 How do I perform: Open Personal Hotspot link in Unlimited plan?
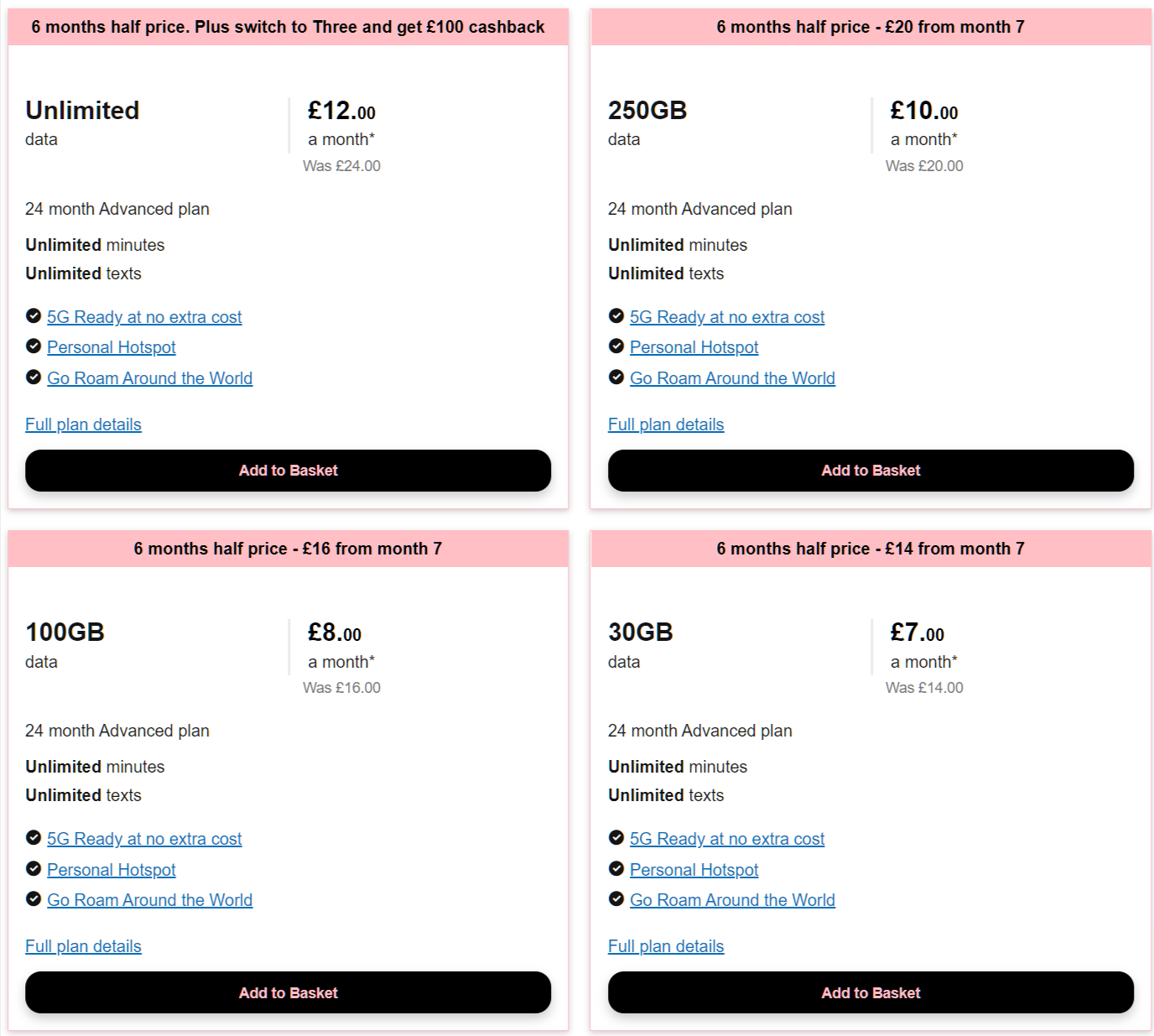(112, 347)
